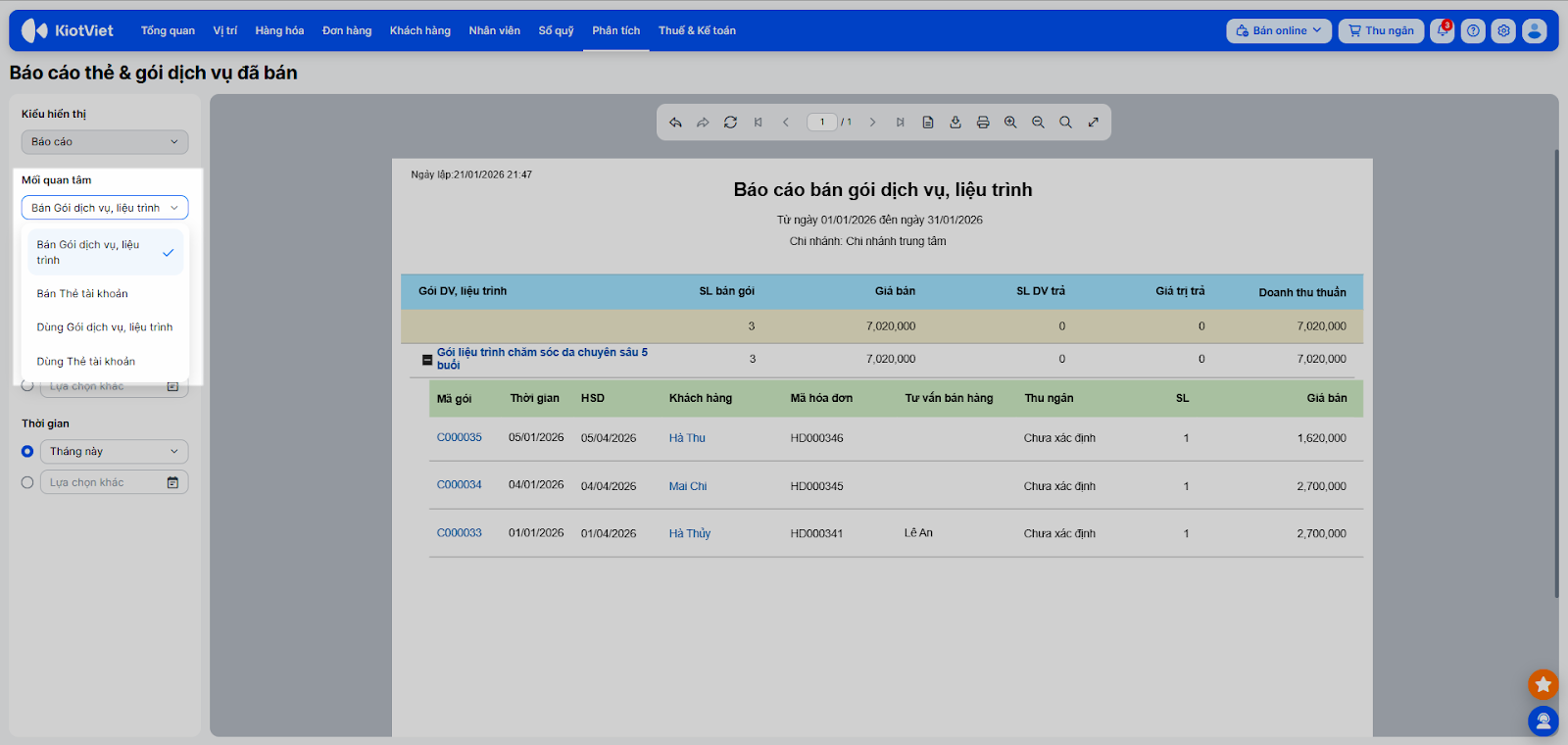Click the download/export report icon
1568x745 pixels.
click(955, 123)
